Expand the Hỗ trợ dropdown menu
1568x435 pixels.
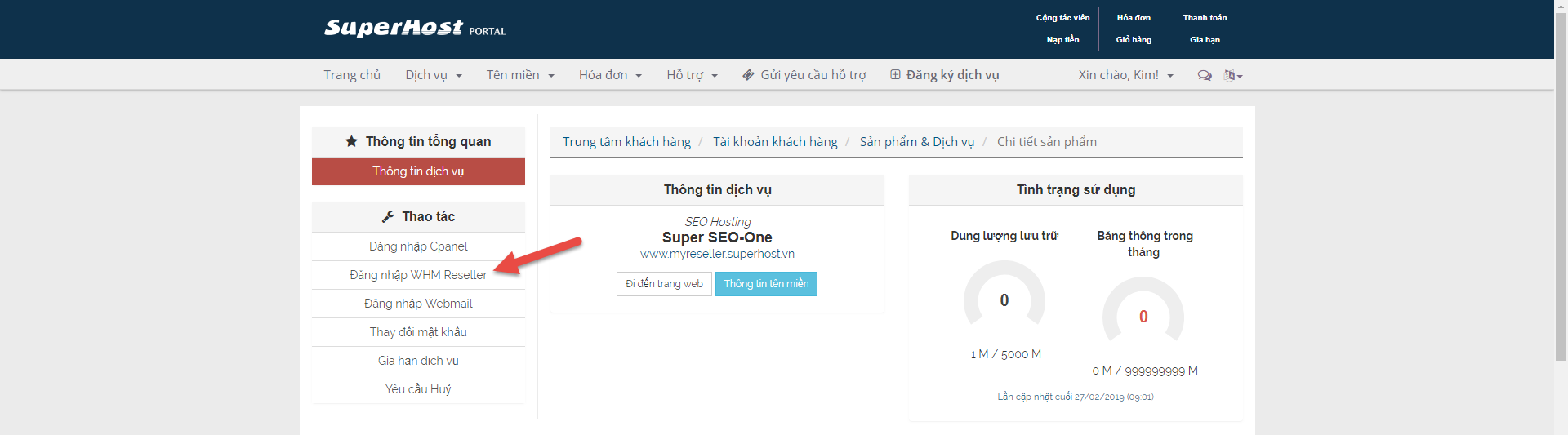click(x=692, y=75)
